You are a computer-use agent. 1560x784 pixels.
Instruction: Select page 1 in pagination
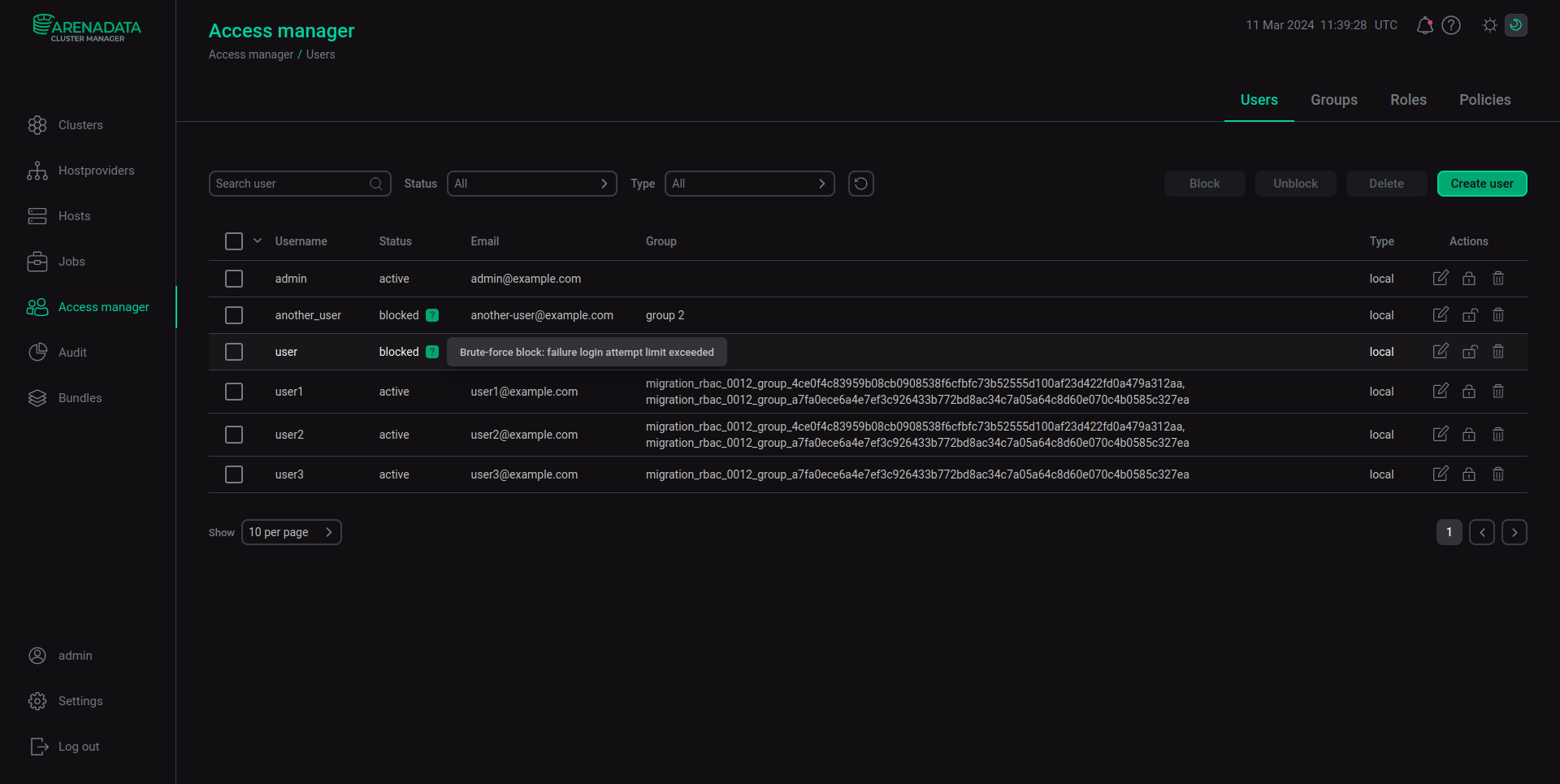point(1449,532)
